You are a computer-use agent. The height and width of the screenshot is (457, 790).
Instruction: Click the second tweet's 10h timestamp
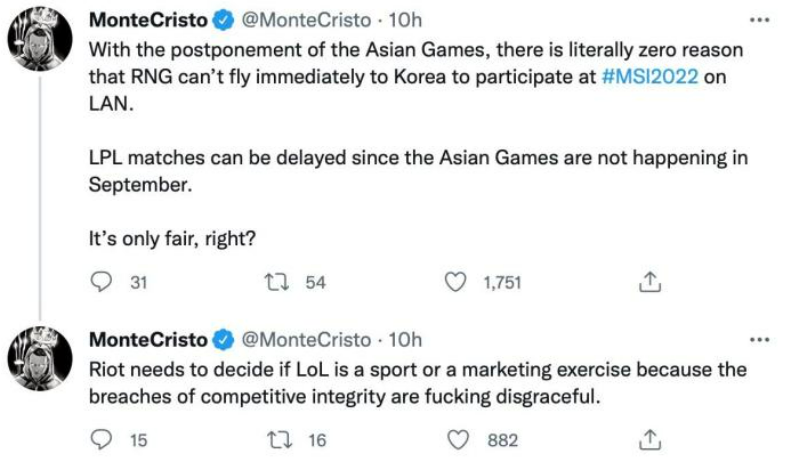404,341
